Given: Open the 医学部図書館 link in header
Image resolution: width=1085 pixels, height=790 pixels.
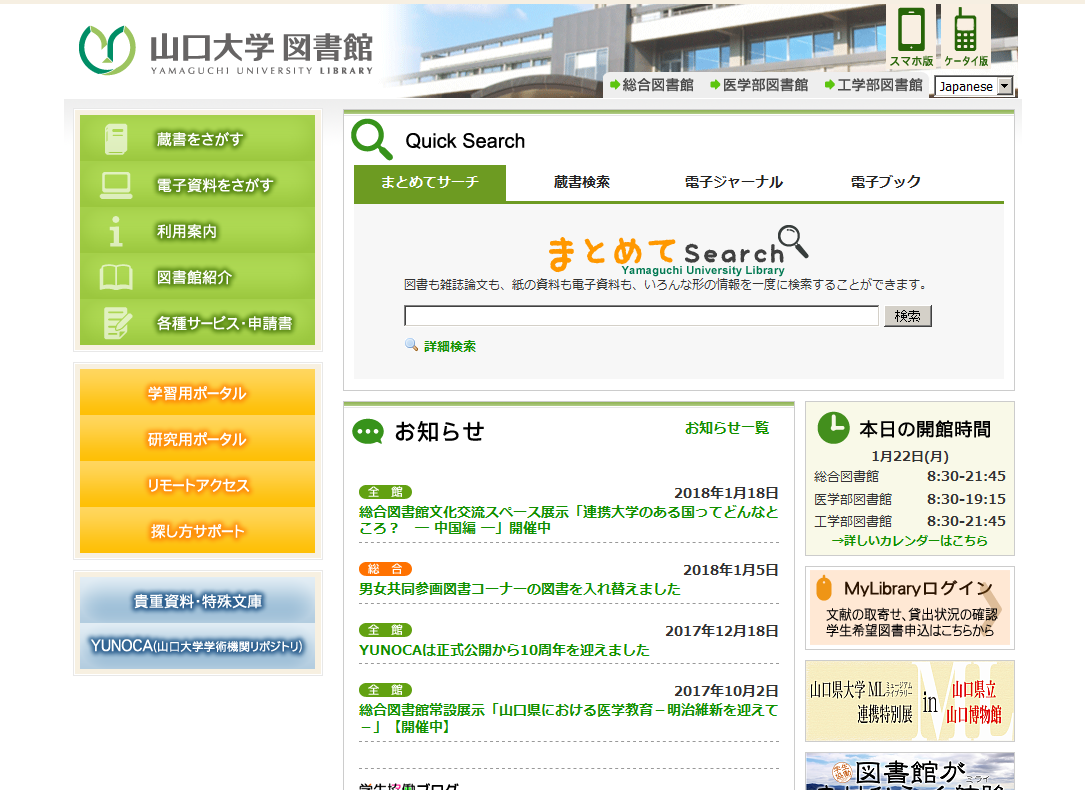Looking at the screenshot, I should point(765,85).
